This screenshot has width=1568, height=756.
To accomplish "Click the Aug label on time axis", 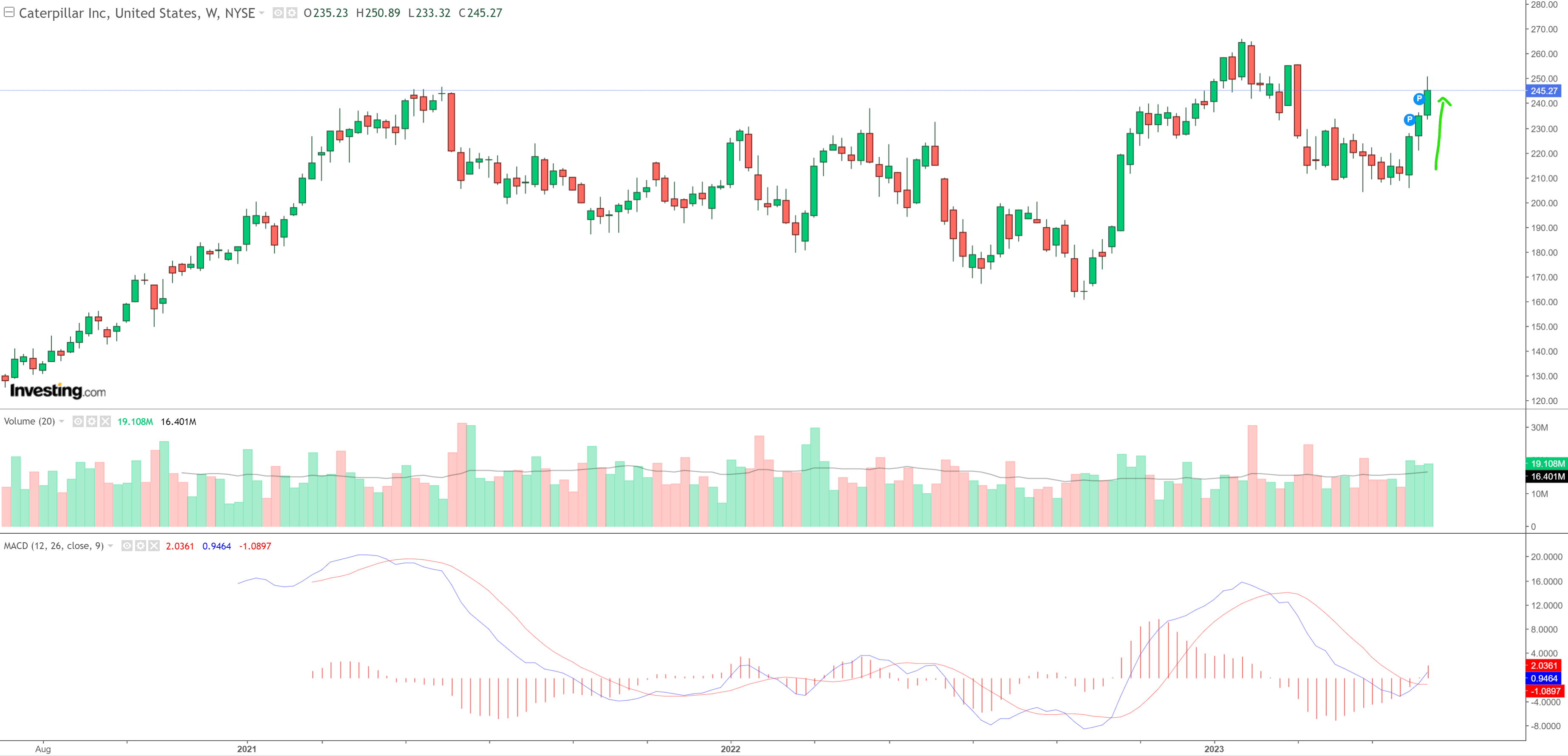I will pos(42,749).
